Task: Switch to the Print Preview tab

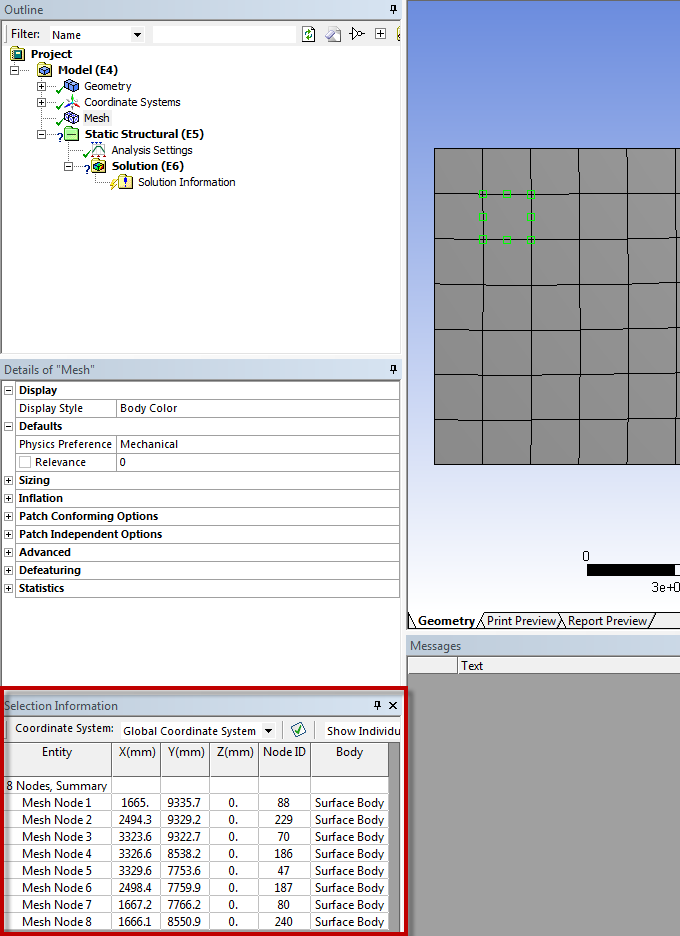Action: point(521,621)
